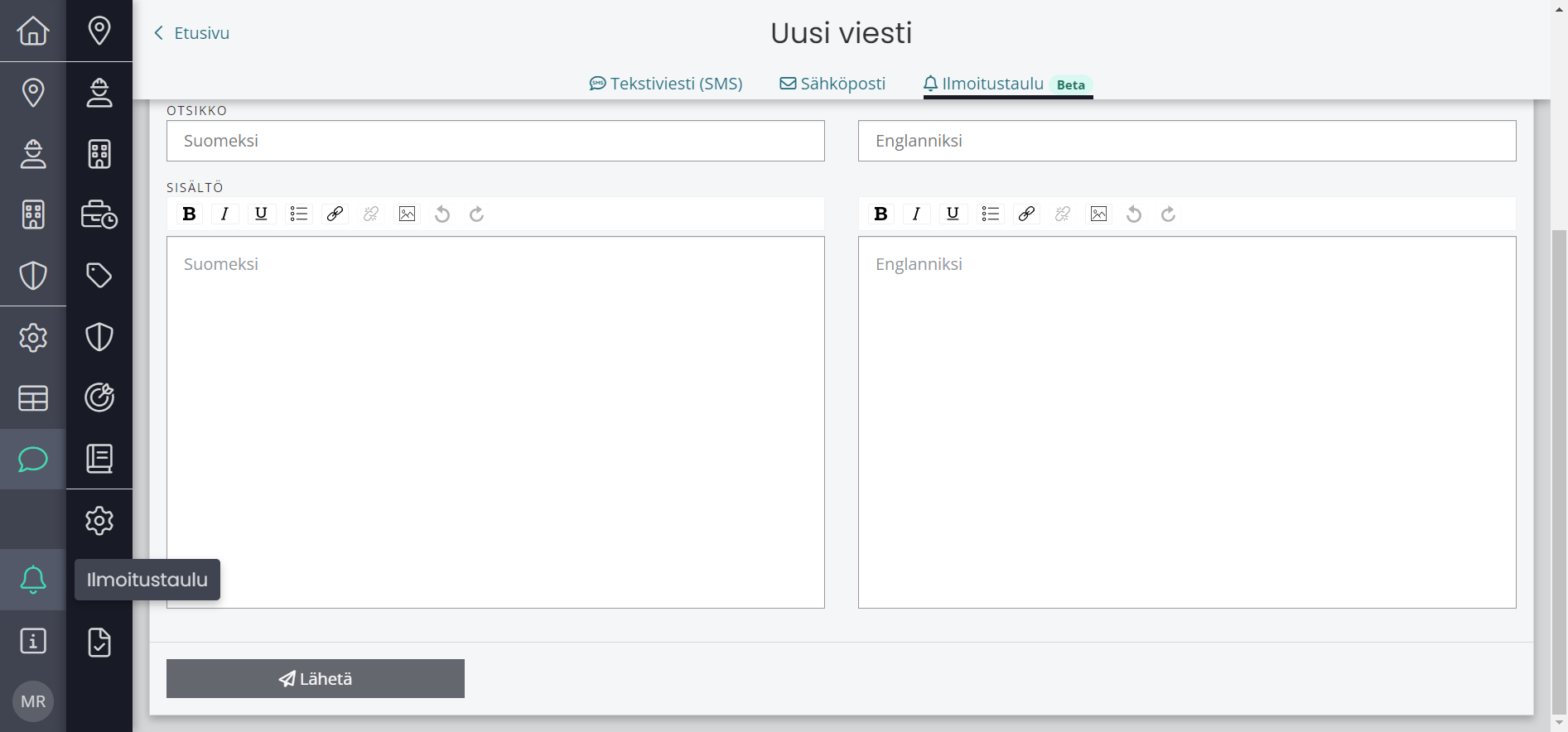Open the bell Ilmoitustaulu sidebar icon
Screen dimensions: 1568x732
pos(33,580)
